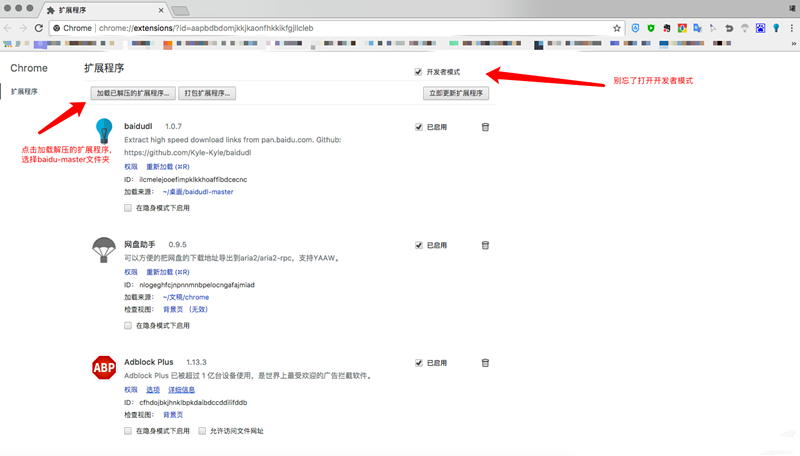Open the blue lightbulb toolbar extension icon

[776, 28]
